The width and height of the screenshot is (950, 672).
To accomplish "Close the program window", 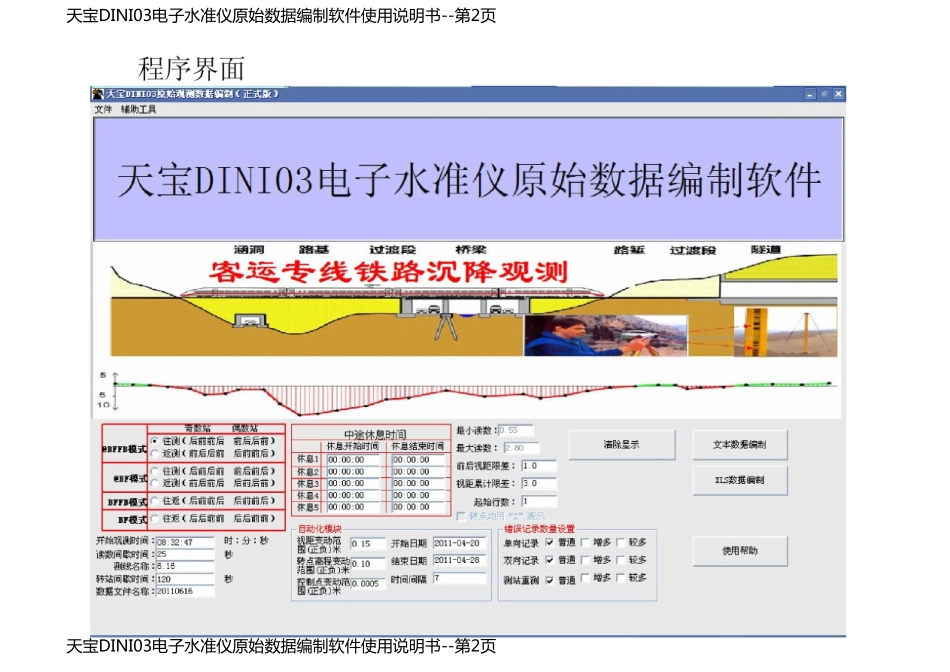I will [x=839, y=94].
